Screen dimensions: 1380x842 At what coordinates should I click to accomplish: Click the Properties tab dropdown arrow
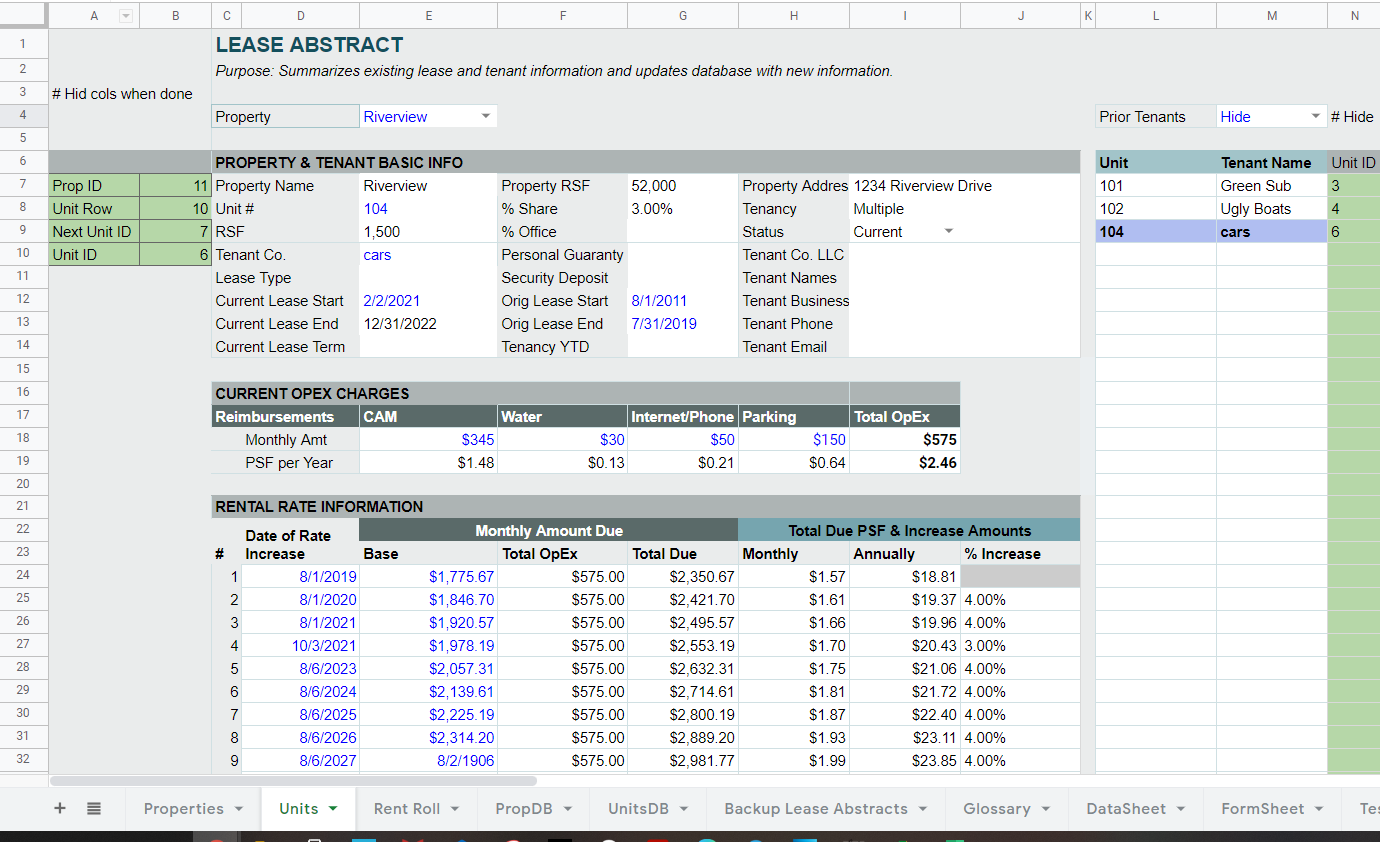[239, 808]
